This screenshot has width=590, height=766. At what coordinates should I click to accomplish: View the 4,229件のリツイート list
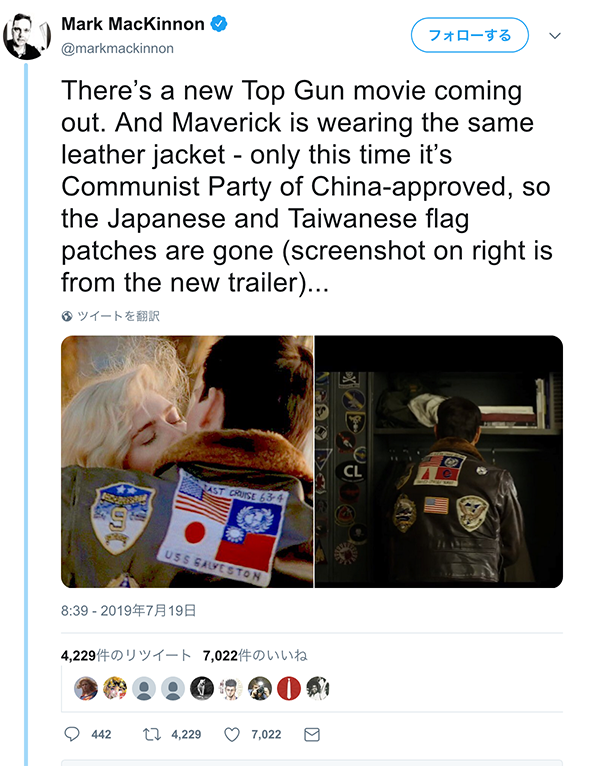pos(126,655)
